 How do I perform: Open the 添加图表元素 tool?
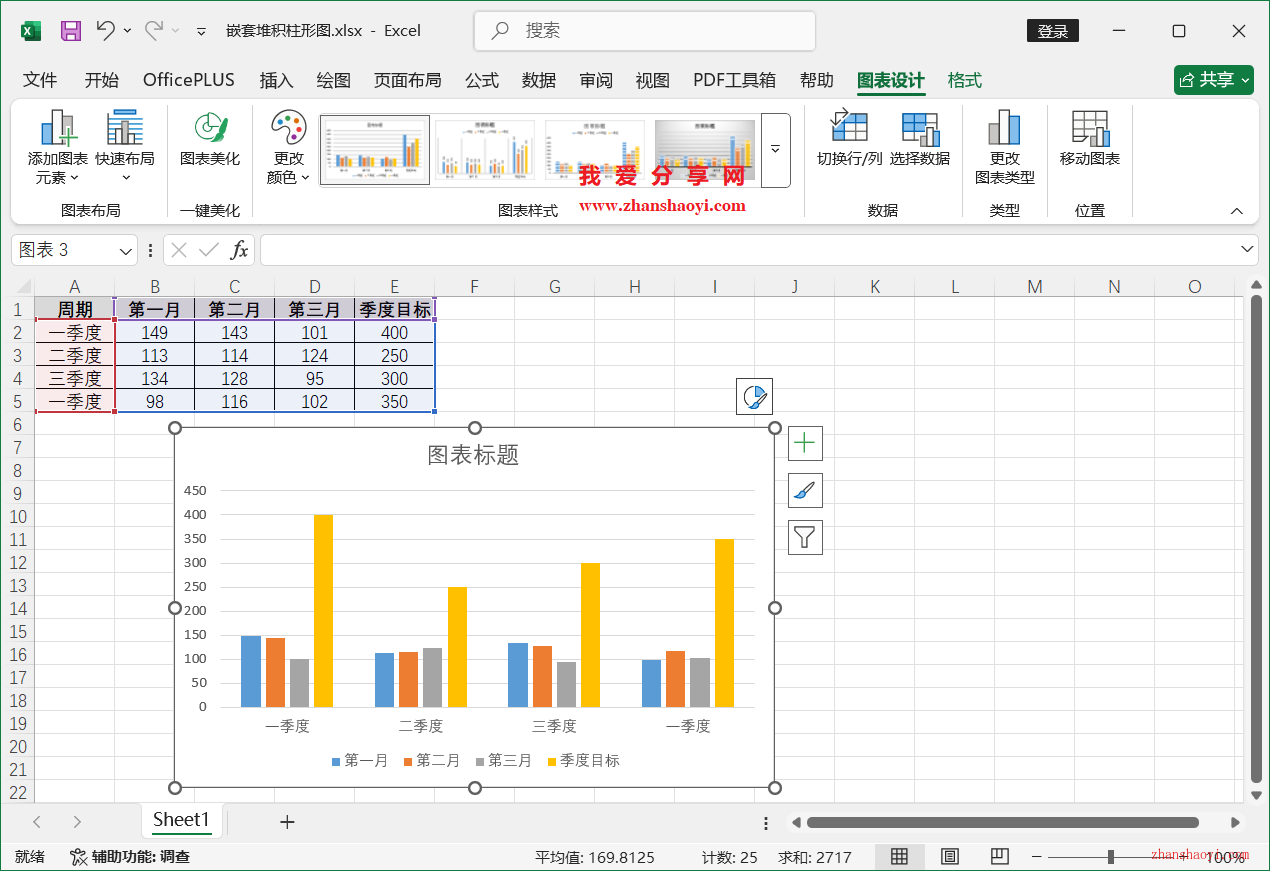(x=55, y=148)
